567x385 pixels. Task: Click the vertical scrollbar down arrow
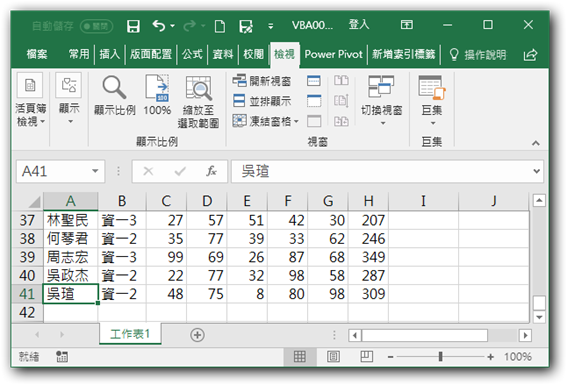(x=539, y=317)
